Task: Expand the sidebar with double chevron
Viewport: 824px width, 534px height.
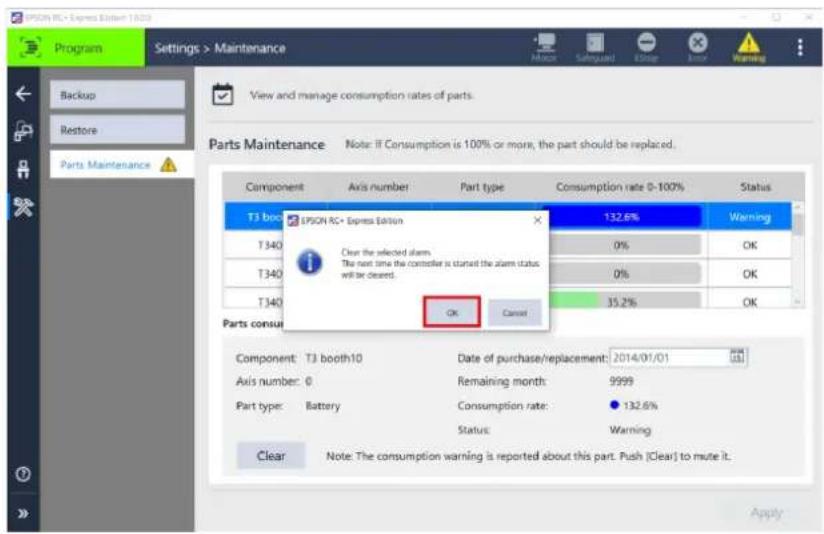Action: pos(23,514)
